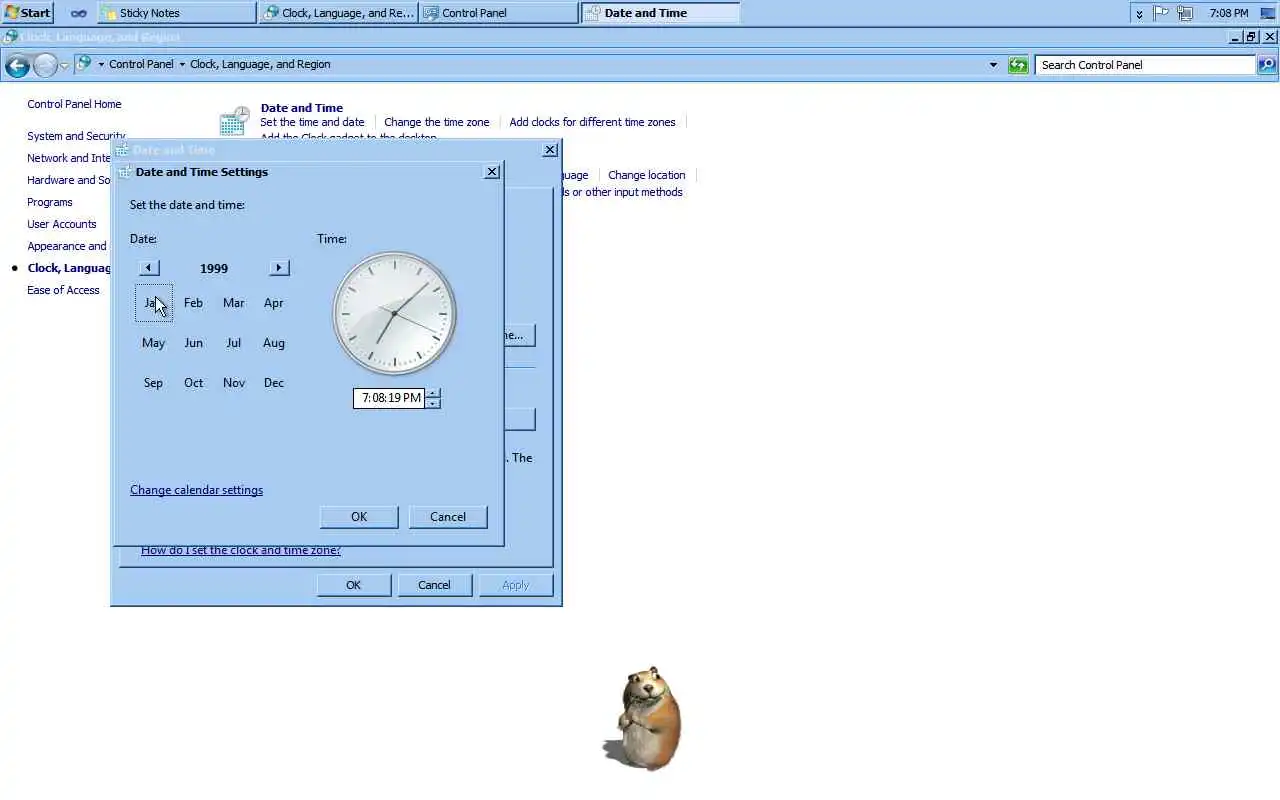The height and width of the screenshot is (800, 1280).
Task: Select Aug in the month grid
Action: click(273, 343)
